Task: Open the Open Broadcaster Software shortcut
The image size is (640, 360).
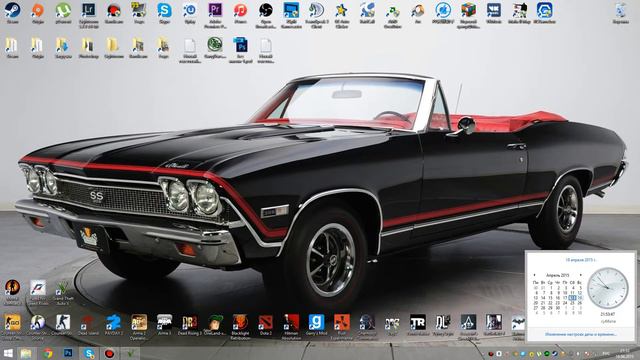Action: coord(266,15)
